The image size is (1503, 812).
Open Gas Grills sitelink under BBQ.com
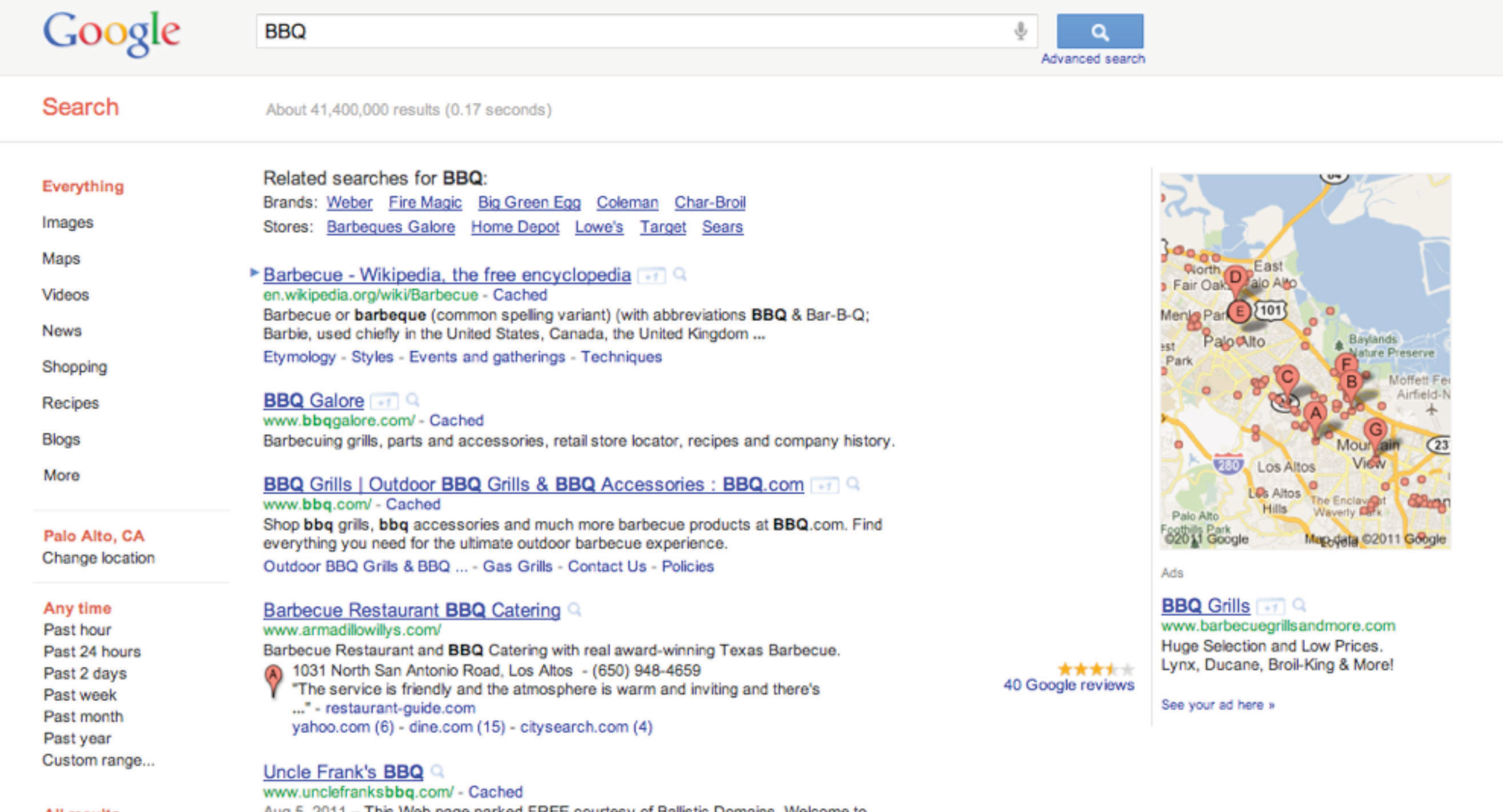pos(517,567)
